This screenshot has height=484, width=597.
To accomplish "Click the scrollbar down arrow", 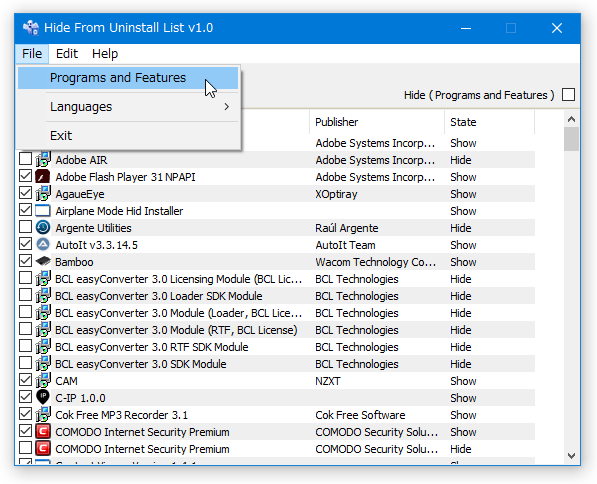I will click(x=571, y=456).
